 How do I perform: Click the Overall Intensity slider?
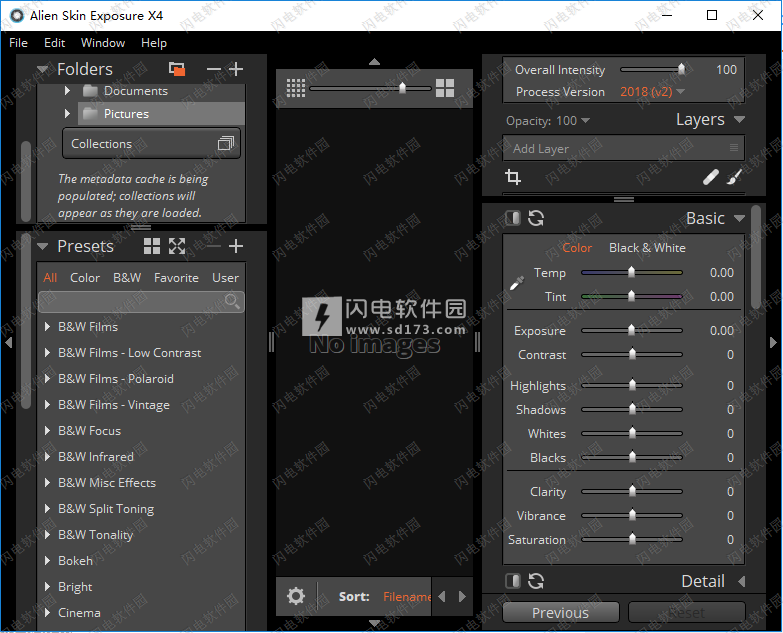pyautogui.click(x=653, y=69)
